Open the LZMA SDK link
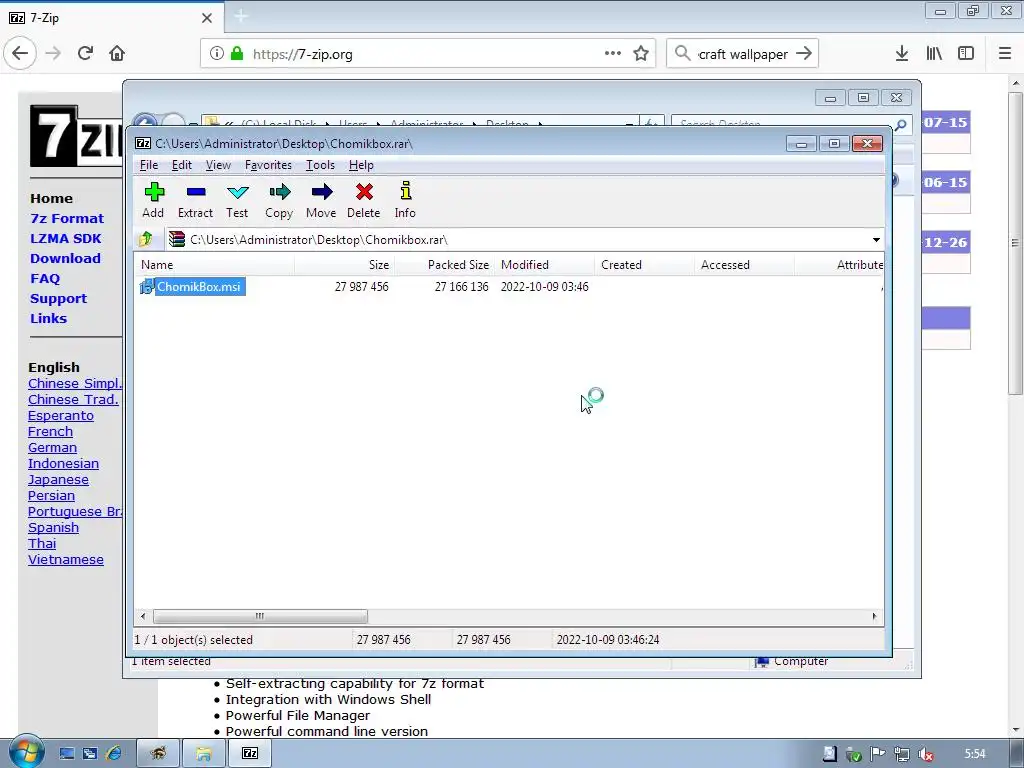Viewport: 1024px width, 768px height. tap(65, 238)
